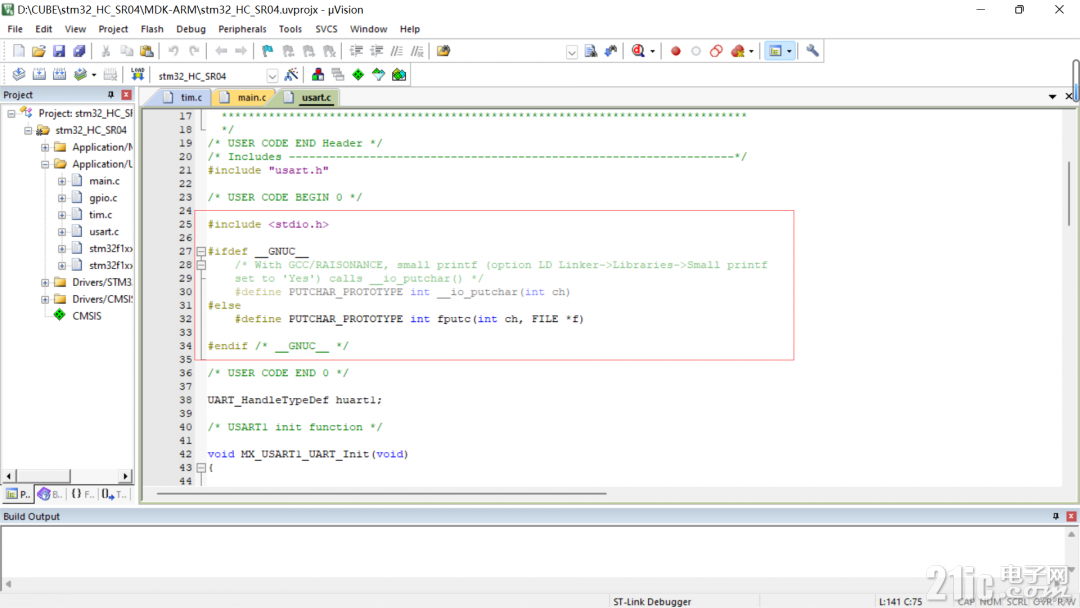This screenshot has width=1080, height=608.
Task: Download code to flash with LOAD icon
Action: pyautogui.click(x=138, y=75)
